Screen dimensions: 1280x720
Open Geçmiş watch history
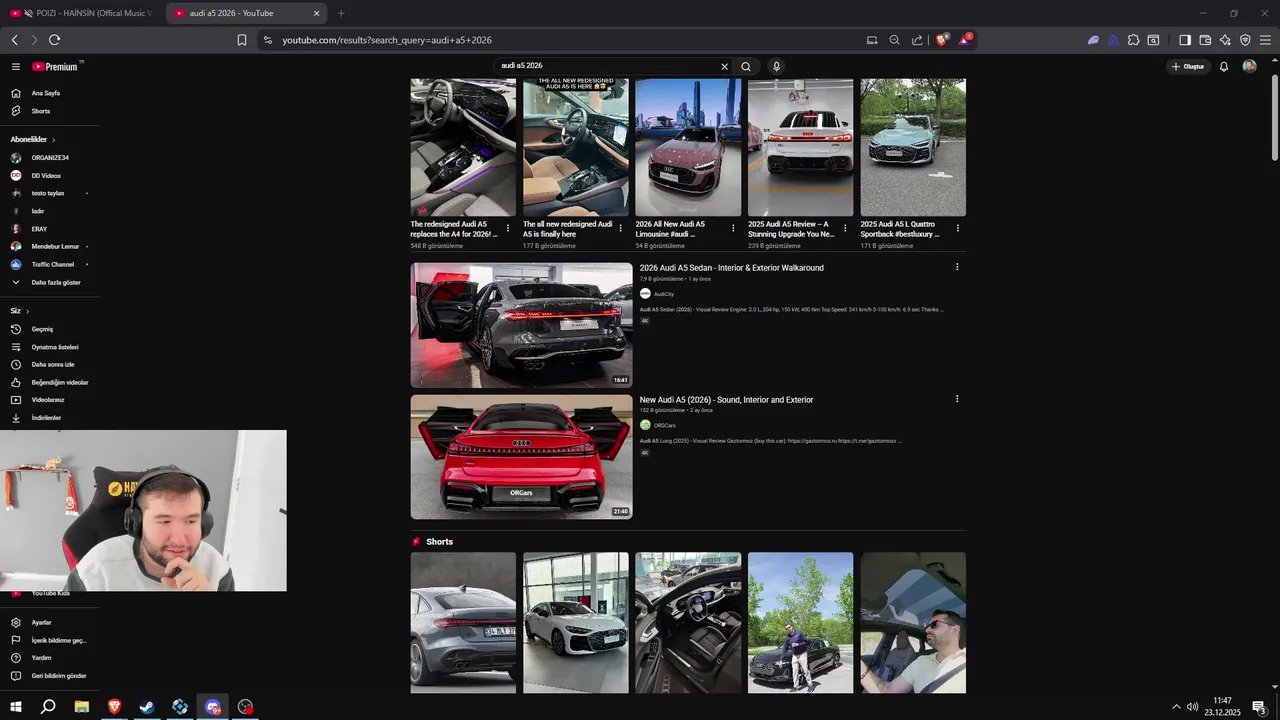50,329
